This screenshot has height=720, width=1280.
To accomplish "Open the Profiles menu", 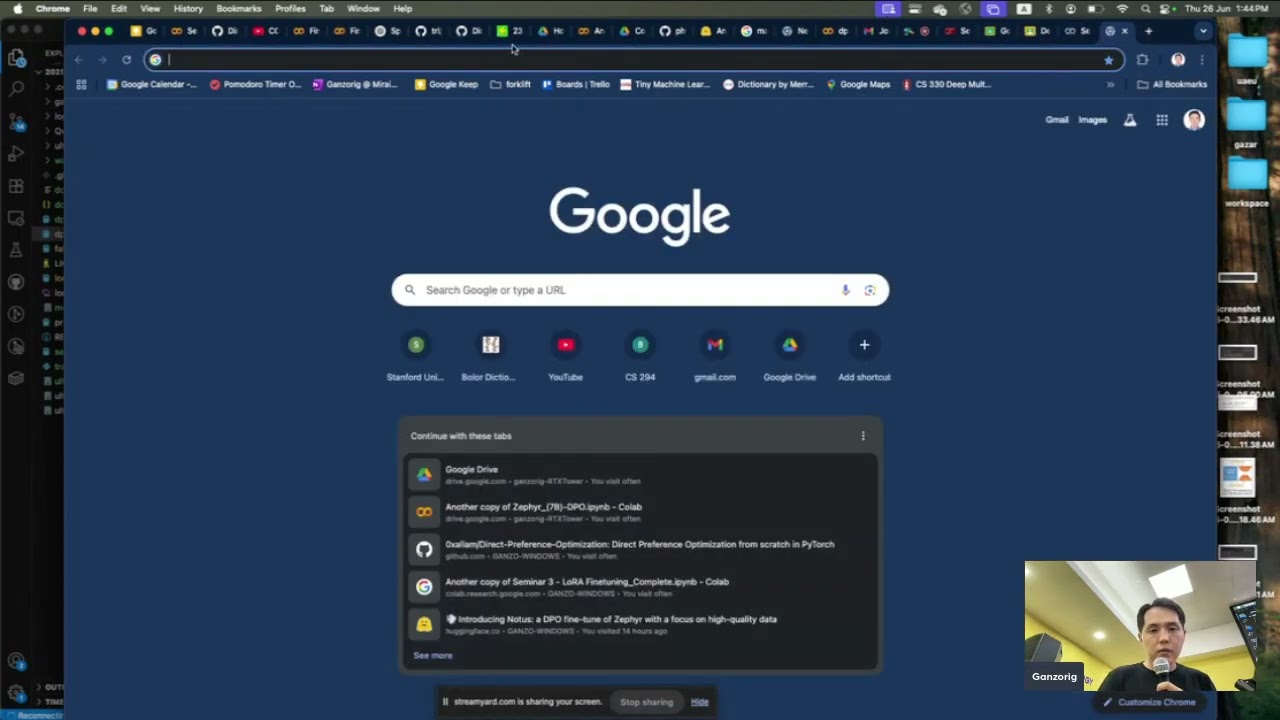I will click(290, 9).
